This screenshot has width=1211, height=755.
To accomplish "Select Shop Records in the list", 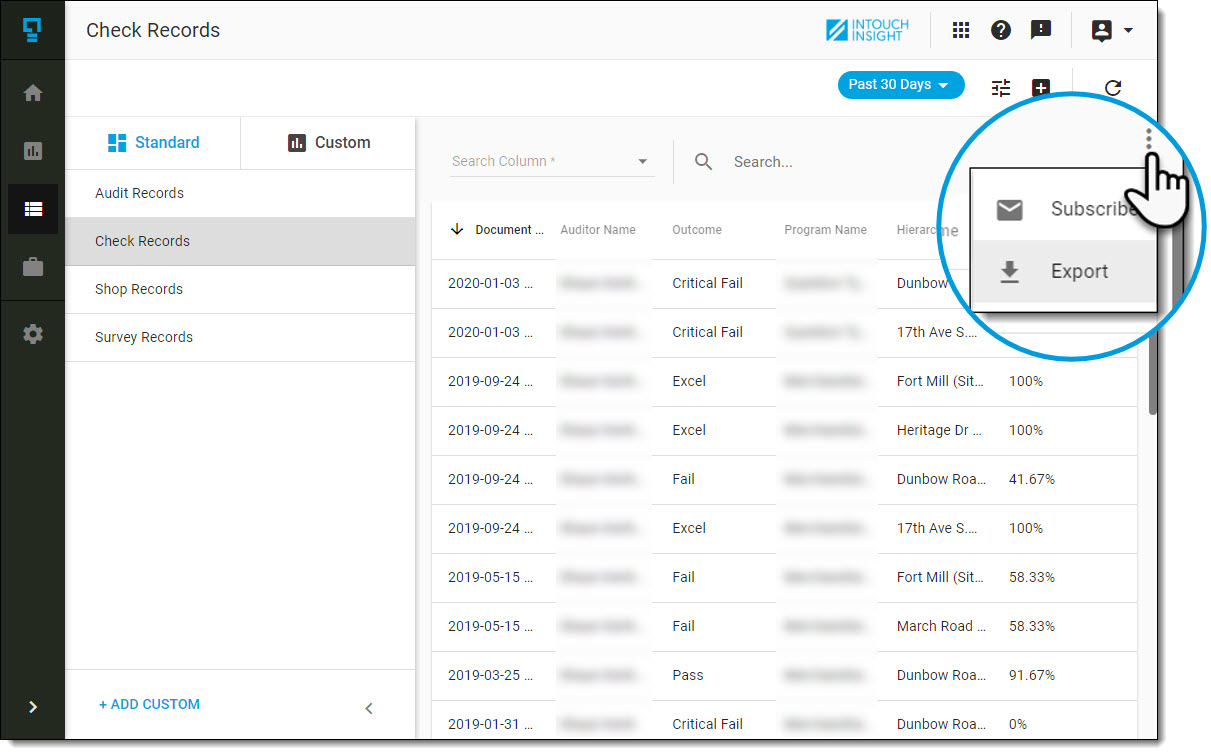I will pyautogui.click(x=139, y=289).
